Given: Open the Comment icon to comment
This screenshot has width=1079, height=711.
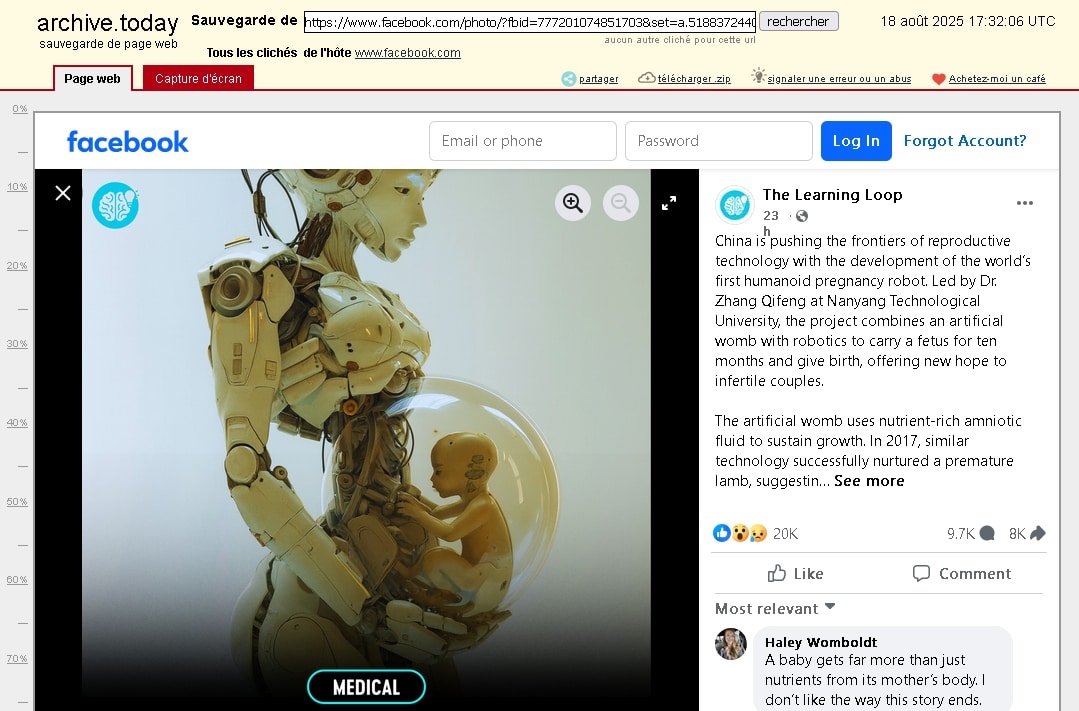Looking at the screenshot, I should [x=961, y=573].
